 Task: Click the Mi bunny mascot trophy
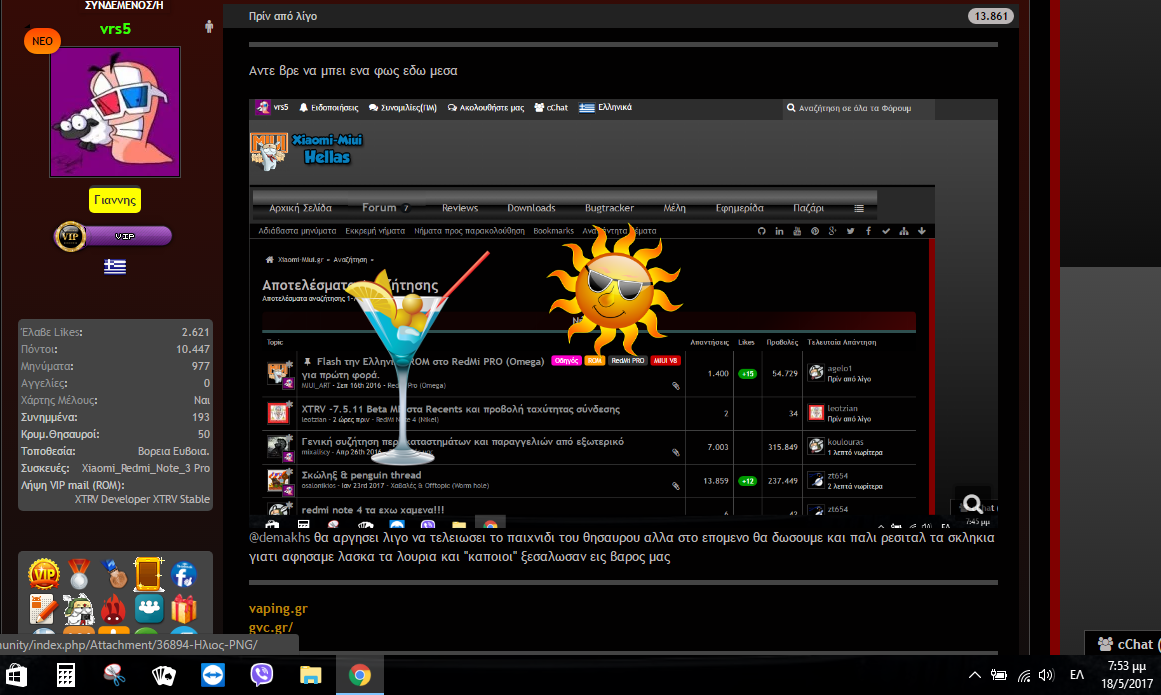pyautogui.click(x=78, y=609)
